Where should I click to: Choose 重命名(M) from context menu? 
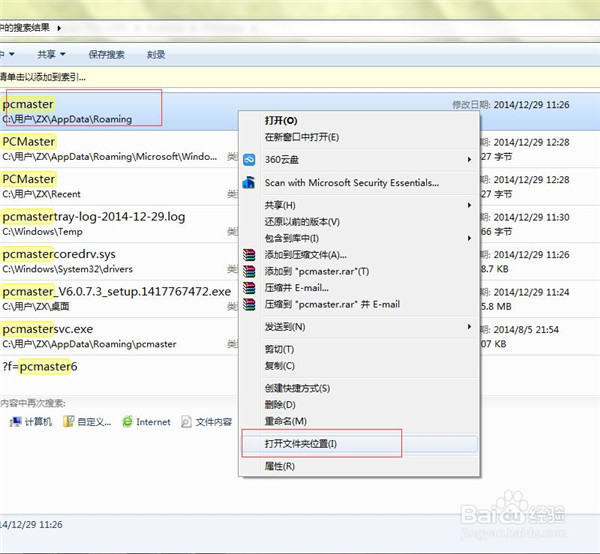285,421
